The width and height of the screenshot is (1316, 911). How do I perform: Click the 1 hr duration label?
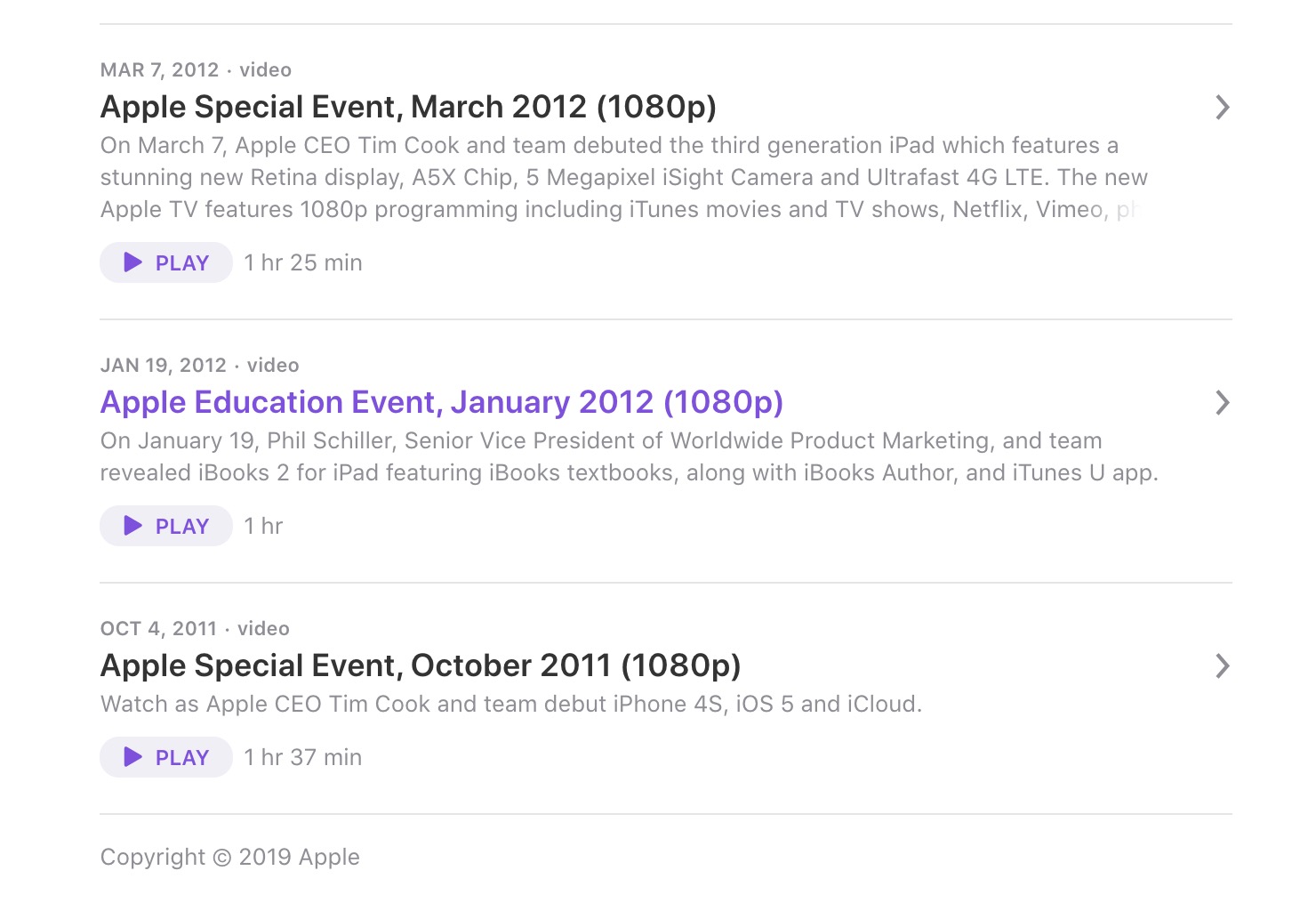pyautogui.click(x=263, y=526)
